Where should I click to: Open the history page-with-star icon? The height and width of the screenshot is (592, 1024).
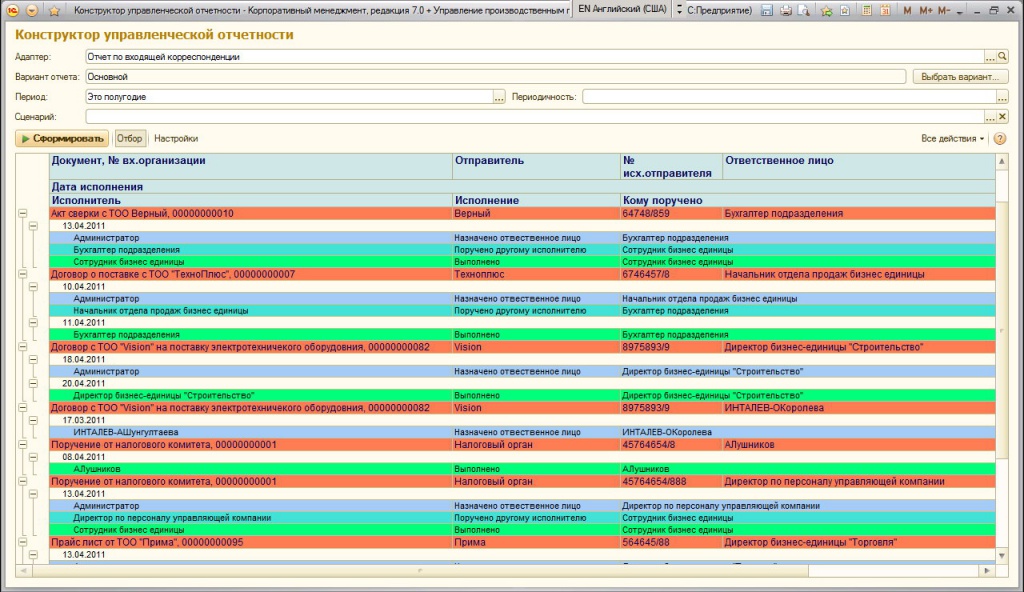(x=845, y=10)
